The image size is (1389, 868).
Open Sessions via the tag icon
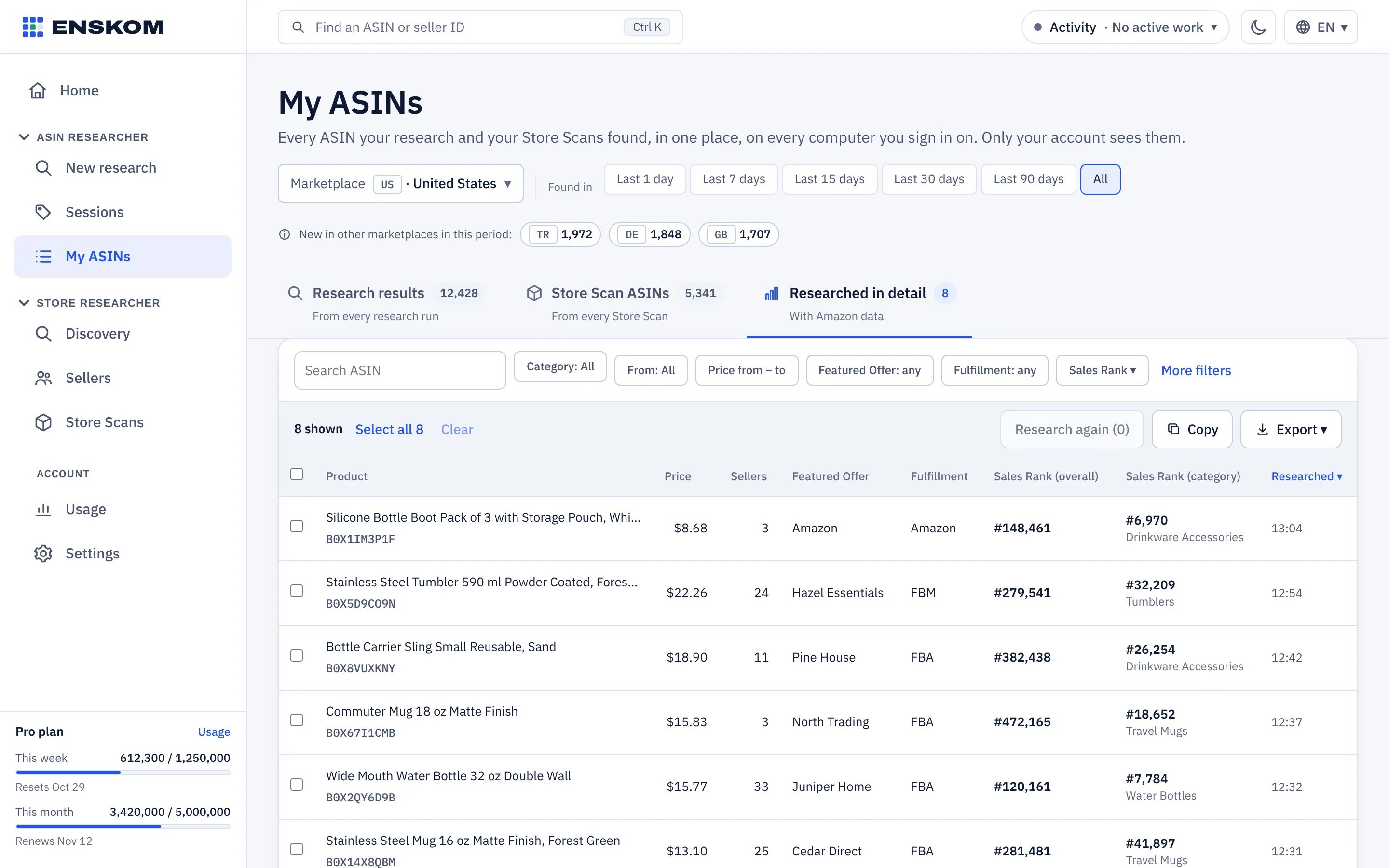[x=43, y=212]
